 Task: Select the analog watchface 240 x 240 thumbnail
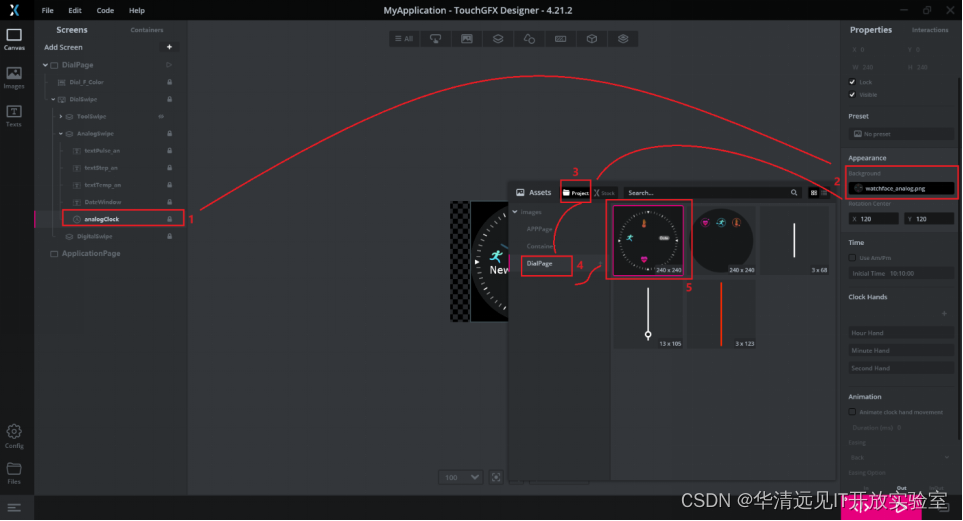648,240
